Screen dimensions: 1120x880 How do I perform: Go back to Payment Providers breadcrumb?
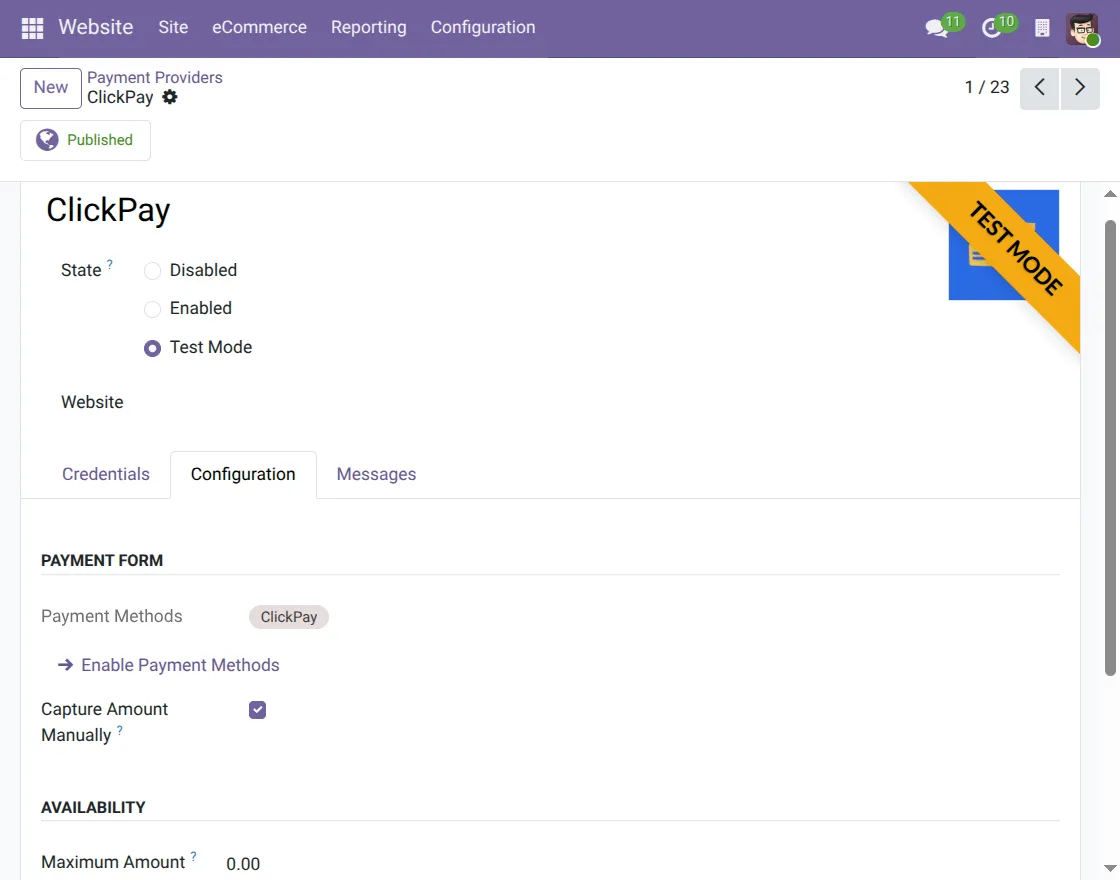pyautogui.click(x=154, y=77)
